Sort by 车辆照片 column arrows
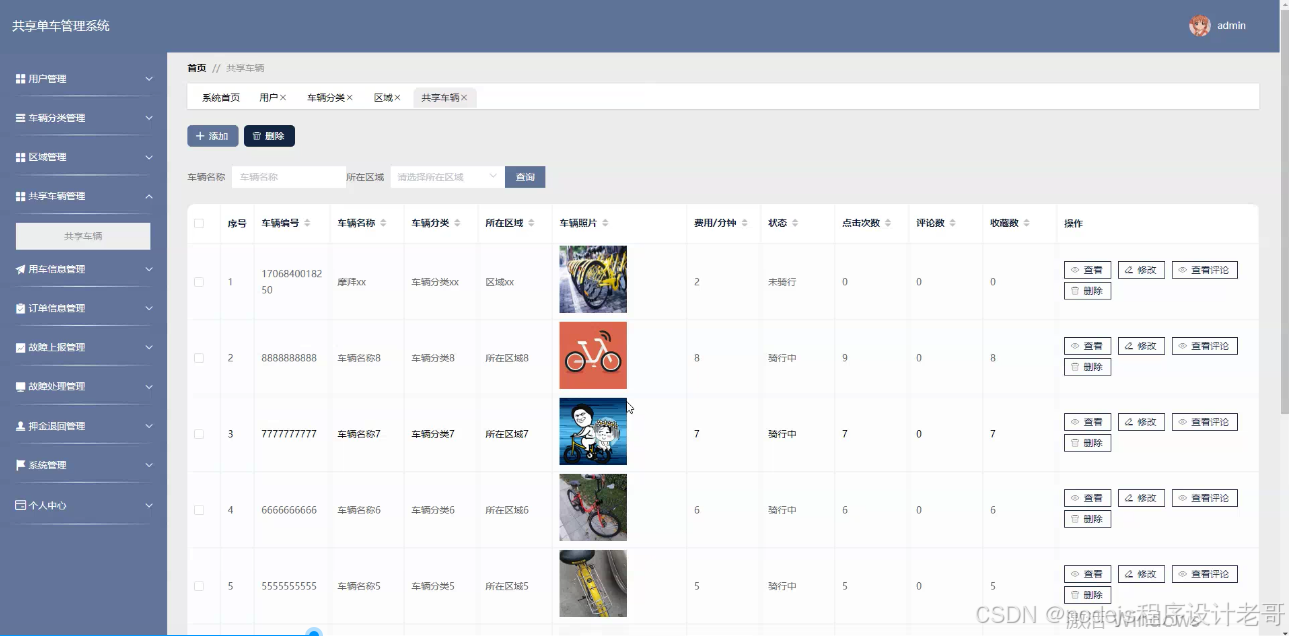Screen dimensions: 1289x636 pyautogui.click(x=606, y=223)
